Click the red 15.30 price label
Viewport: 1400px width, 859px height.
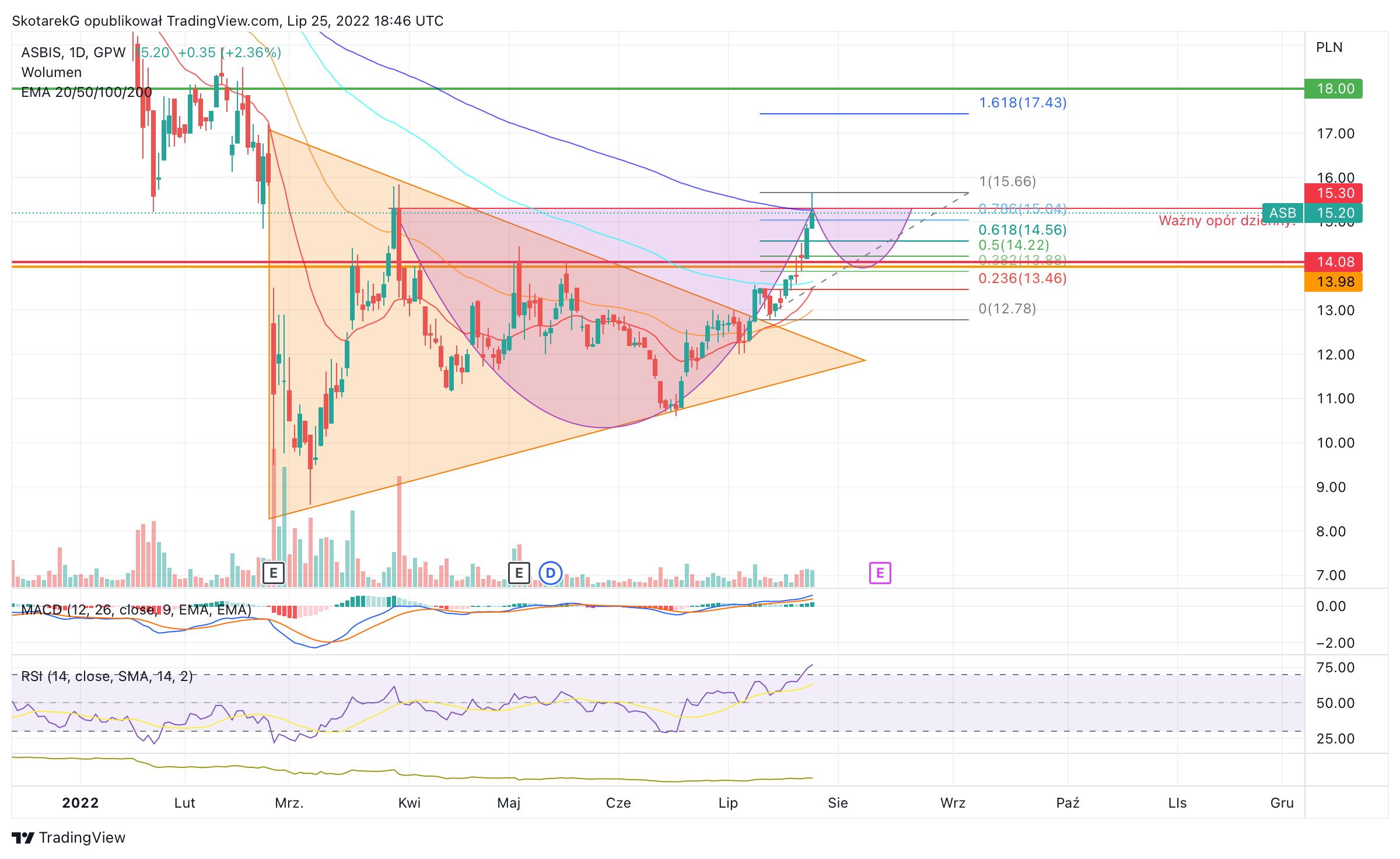click(x=1333, y=193)
